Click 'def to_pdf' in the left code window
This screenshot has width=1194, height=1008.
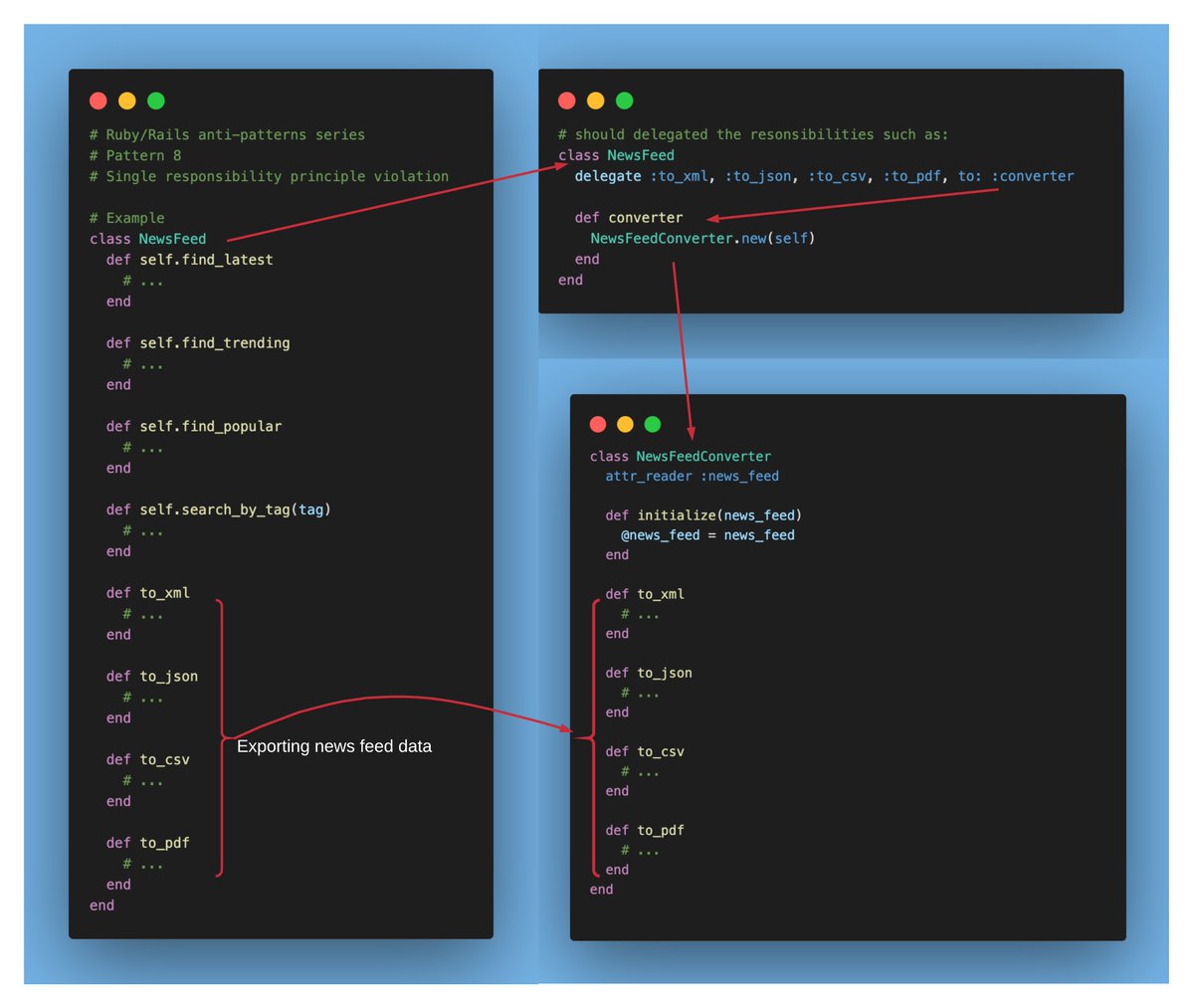(148, 843)
